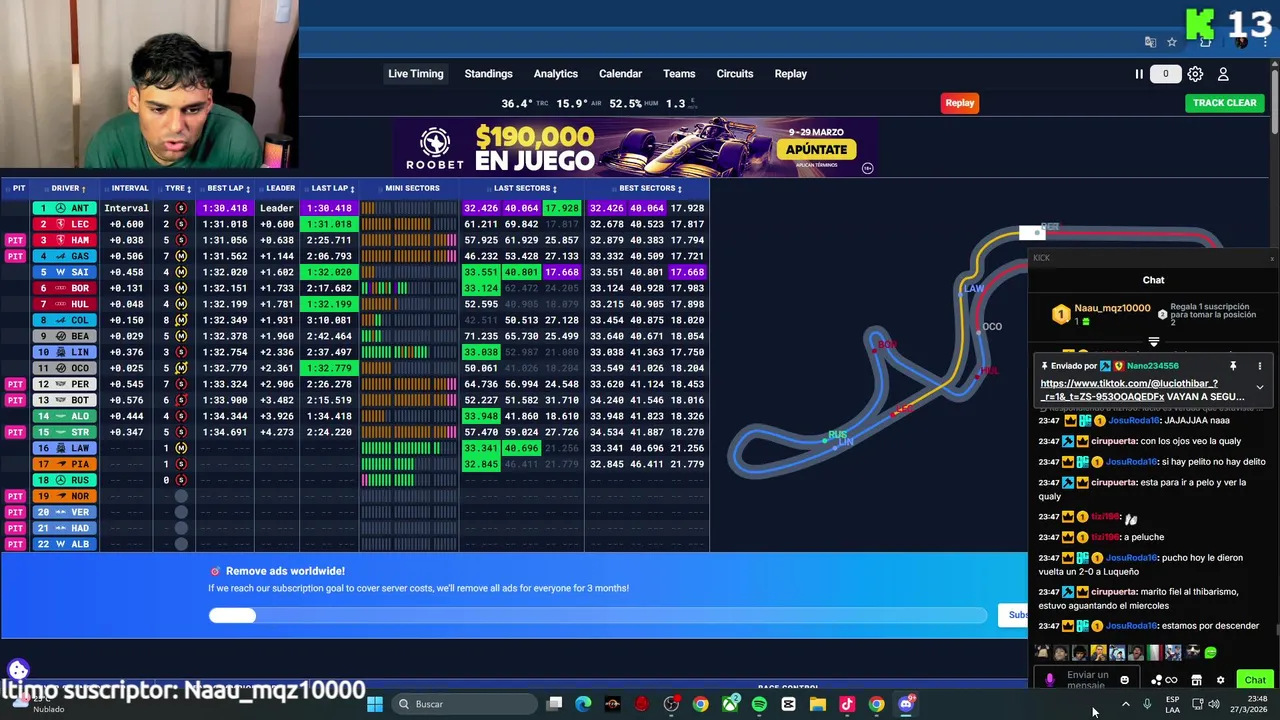Pause the live timing feed

coord(1138,74)
